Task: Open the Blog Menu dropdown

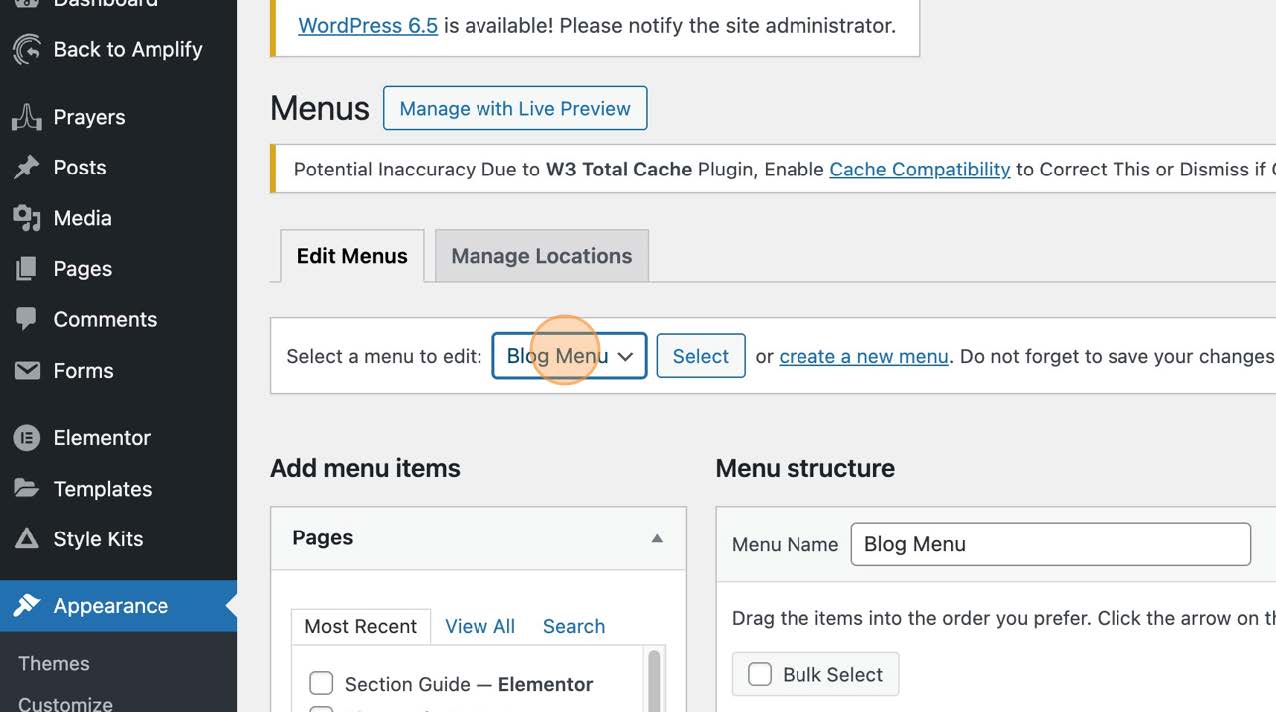Action: [x=568, y=355]
